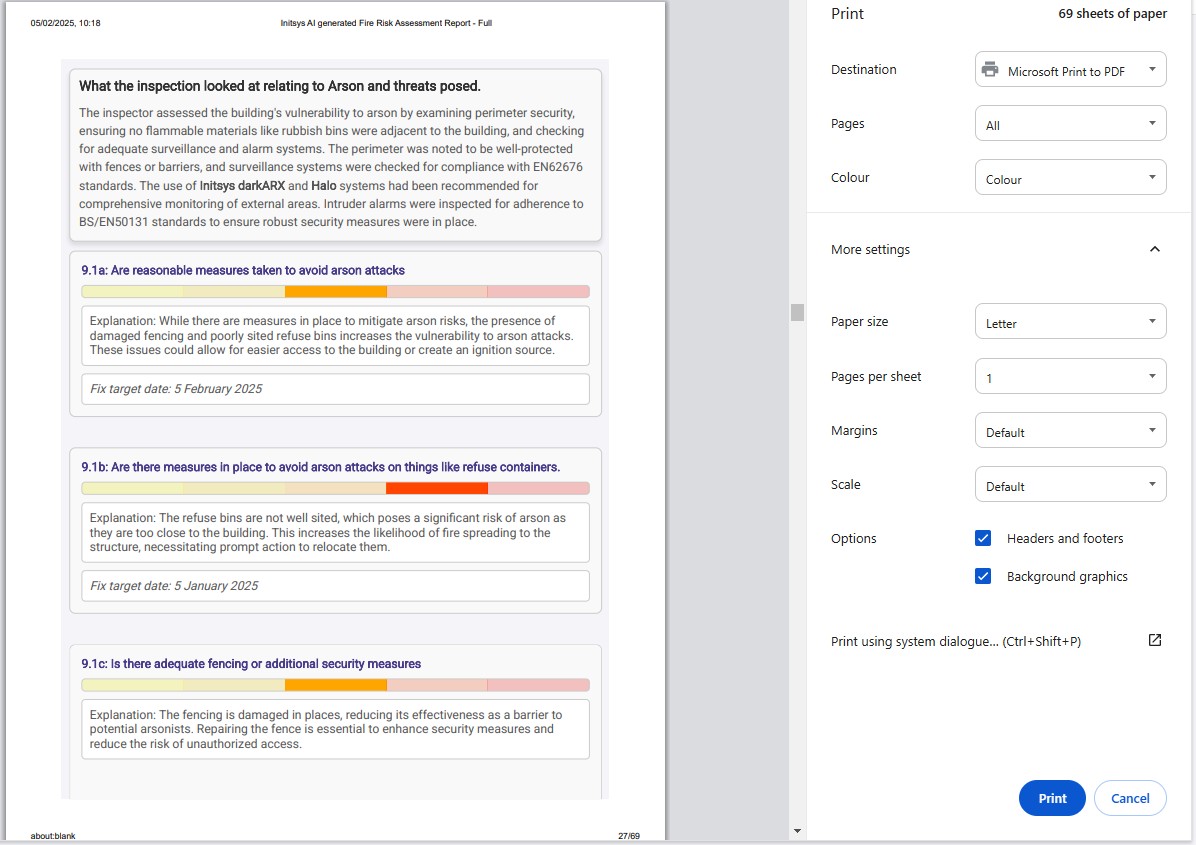The width and height of the screenshot is (1196, 845).
Task: Click the Print dialog title
Action: (x=847, y=14)
